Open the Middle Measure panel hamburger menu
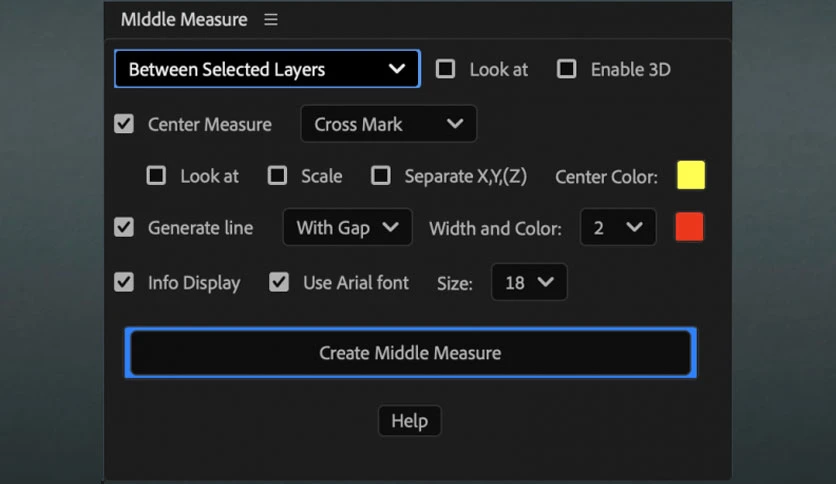Screen dimensions: 836x484 pos(271,20)
